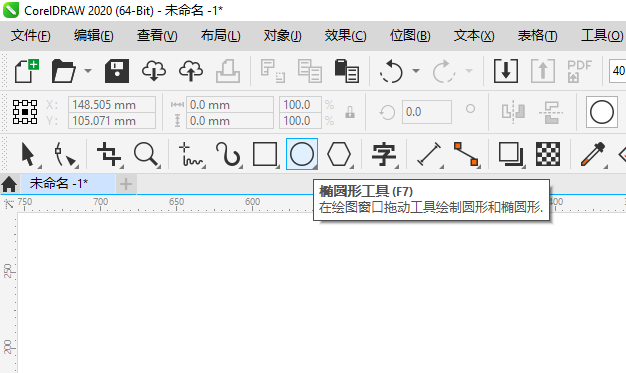Select the Drop Shadow tool
Viewport: 626px width, 373px height.
pyautogui.click(x=511, y=155)
